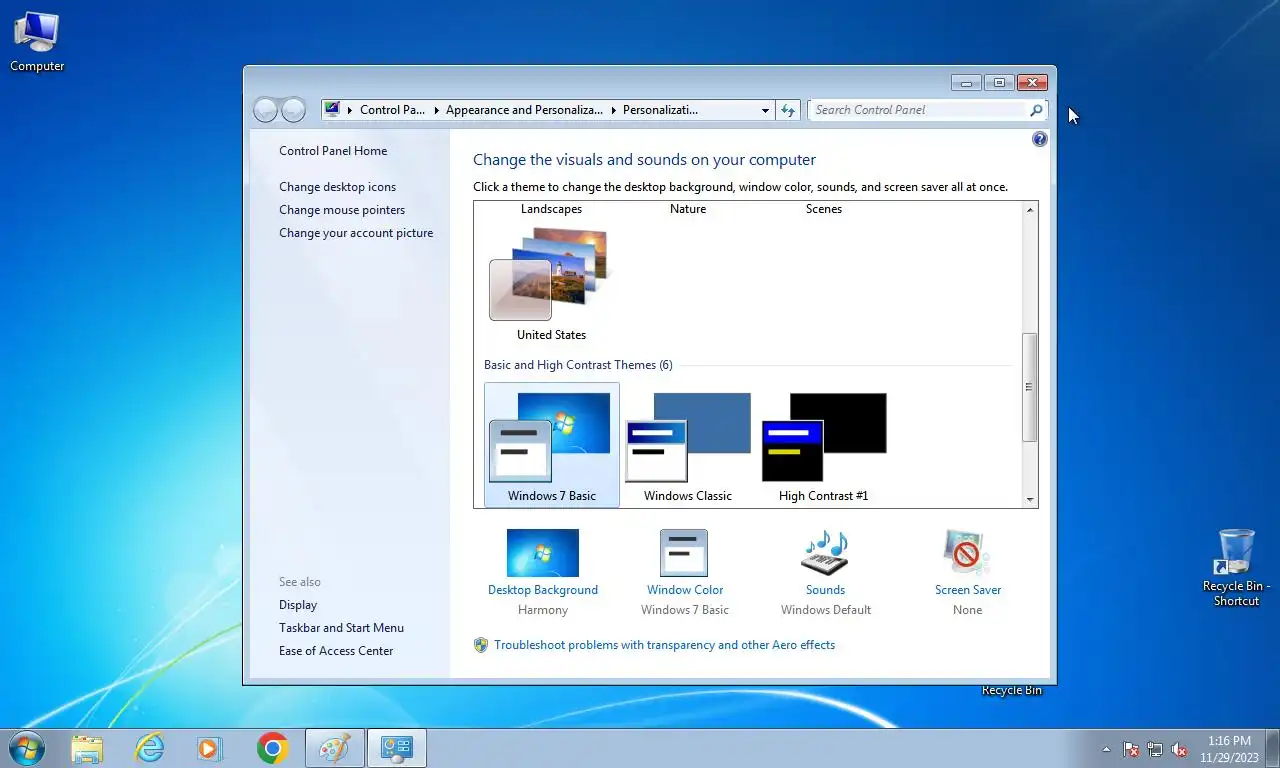Click the help question mark icon

pos(1040,139)
